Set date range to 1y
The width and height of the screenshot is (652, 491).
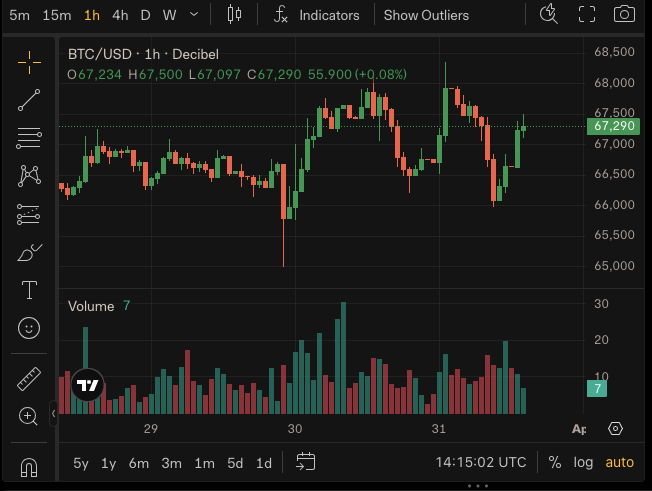pos(109,463)
